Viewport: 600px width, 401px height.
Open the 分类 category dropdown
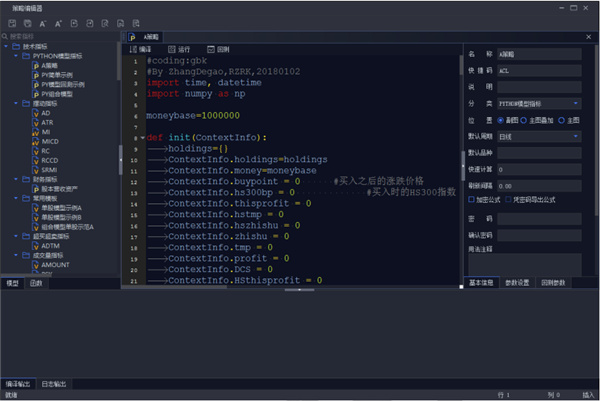pyautogui.click(x=539, y=103)
